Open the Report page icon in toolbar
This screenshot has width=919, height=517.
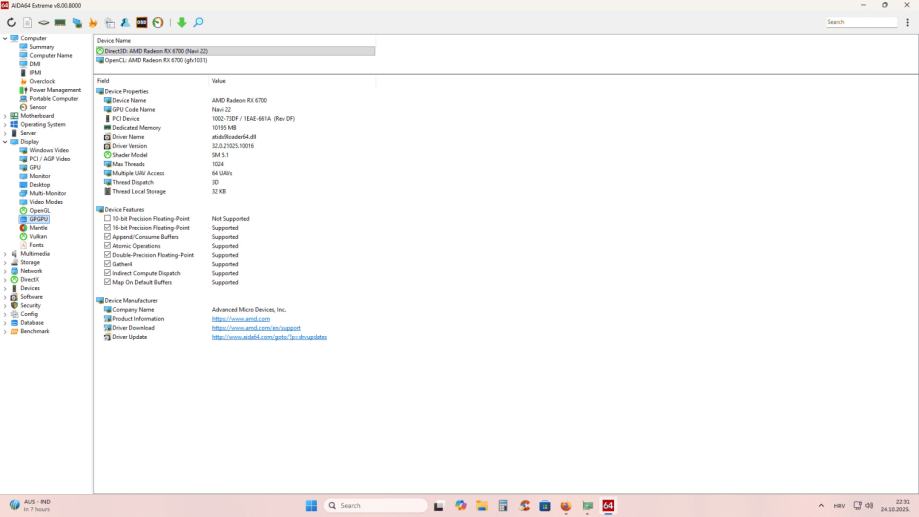point(28,22)
